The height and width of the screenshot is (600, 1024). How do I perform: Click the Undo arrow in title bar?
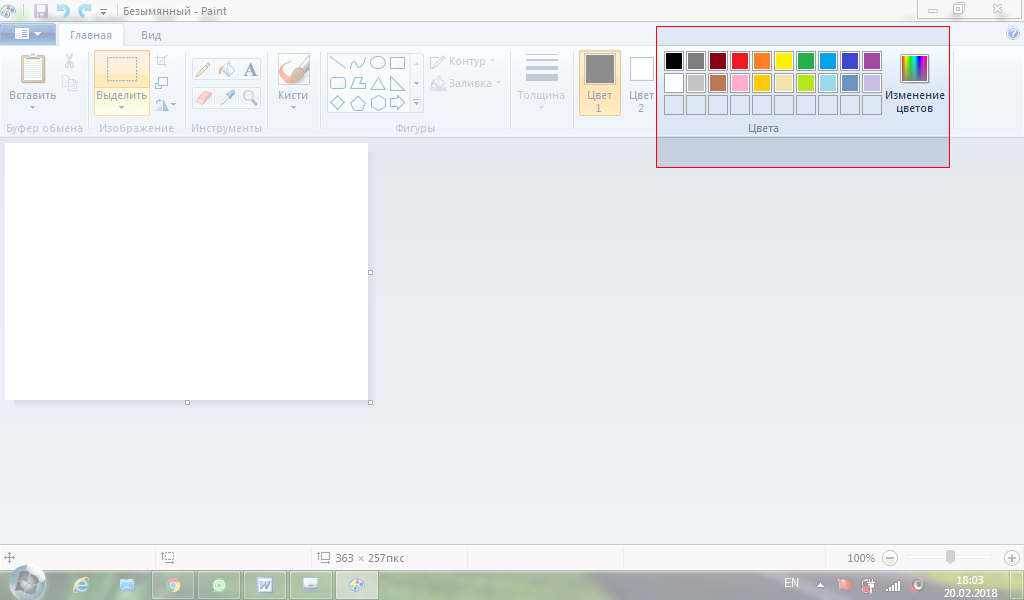(63, 11)
